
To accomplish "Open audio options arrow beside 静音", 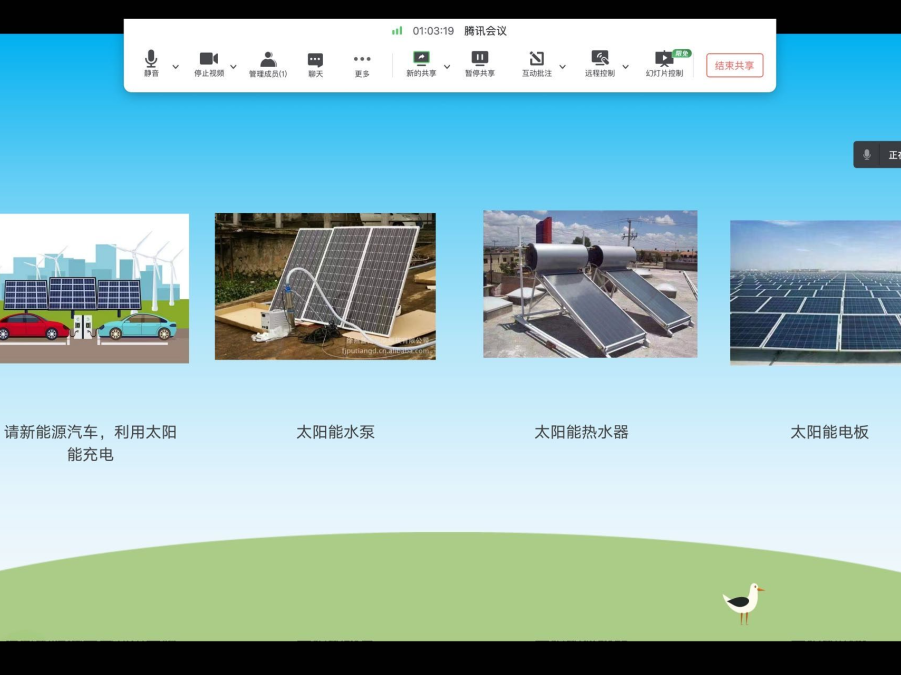I will point(176,67).
